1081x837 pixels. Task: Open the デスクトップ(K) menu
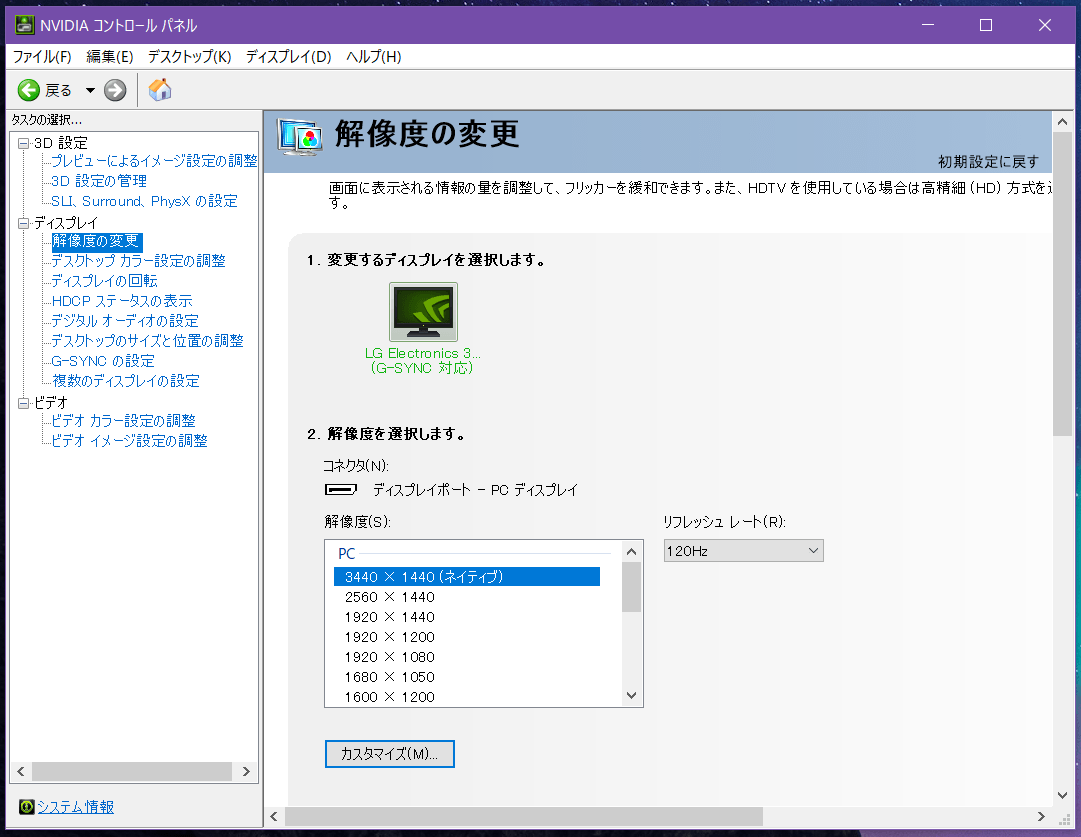point(190,57)
